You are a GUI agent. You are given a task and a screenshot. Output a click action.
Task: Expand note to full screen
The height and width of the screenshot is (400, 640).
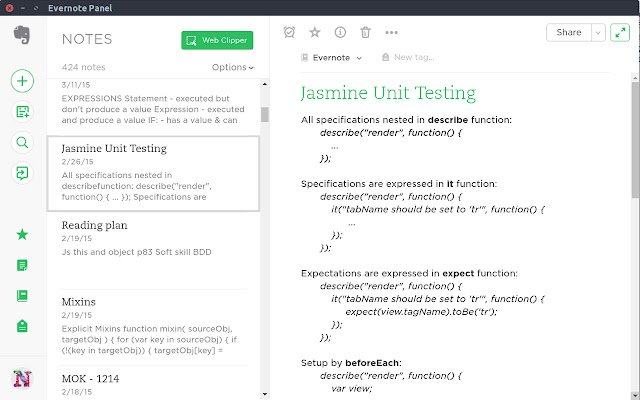[620, 32]
